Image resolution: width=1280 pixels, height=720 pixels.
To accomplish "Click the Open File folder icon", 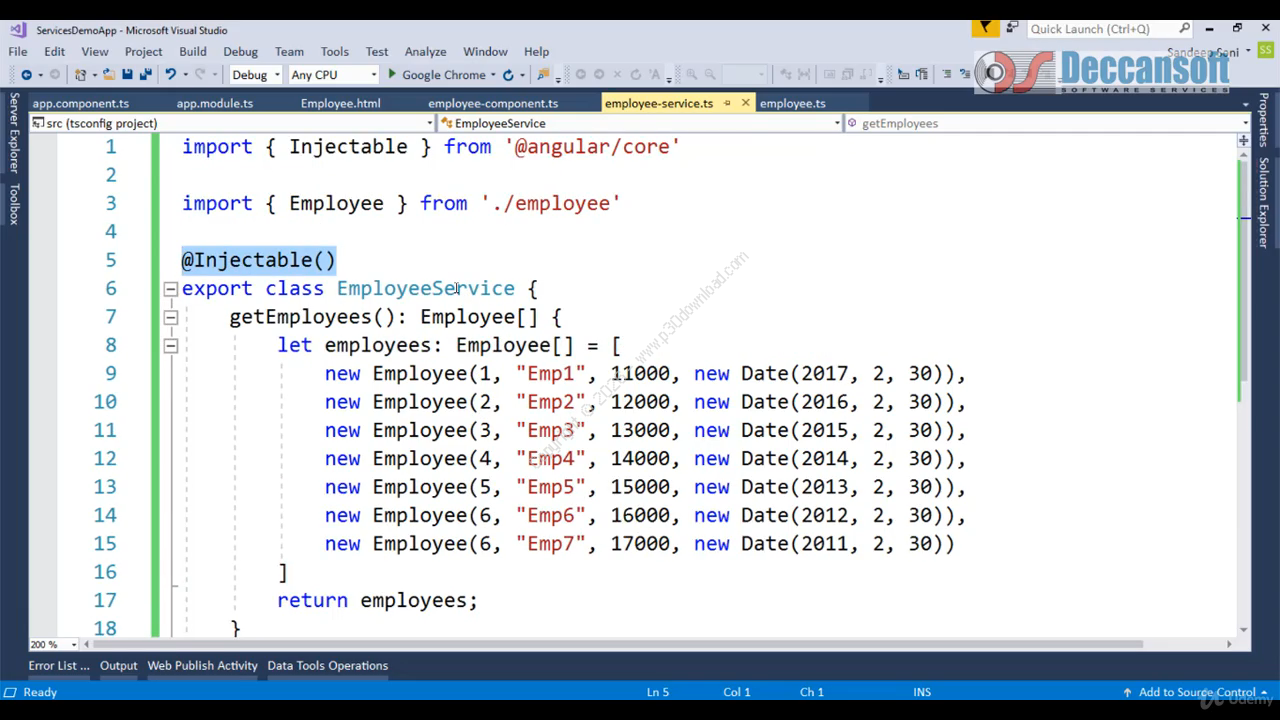I will point(109,75).
